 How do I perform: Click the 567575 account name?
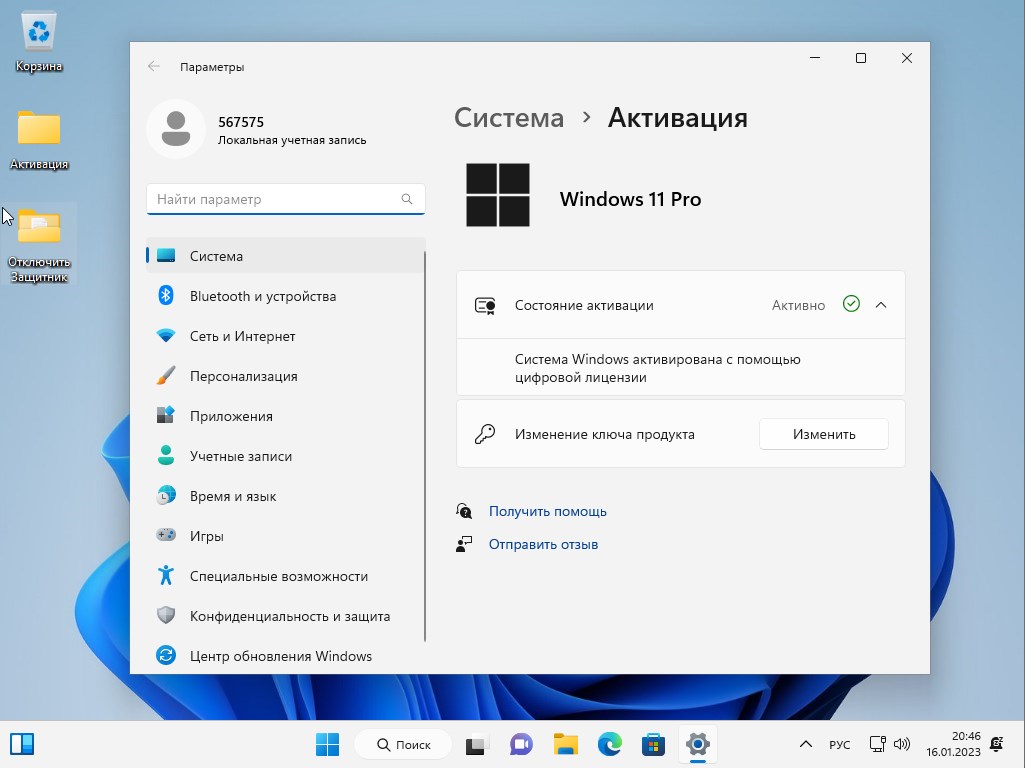tap(241, 122)
